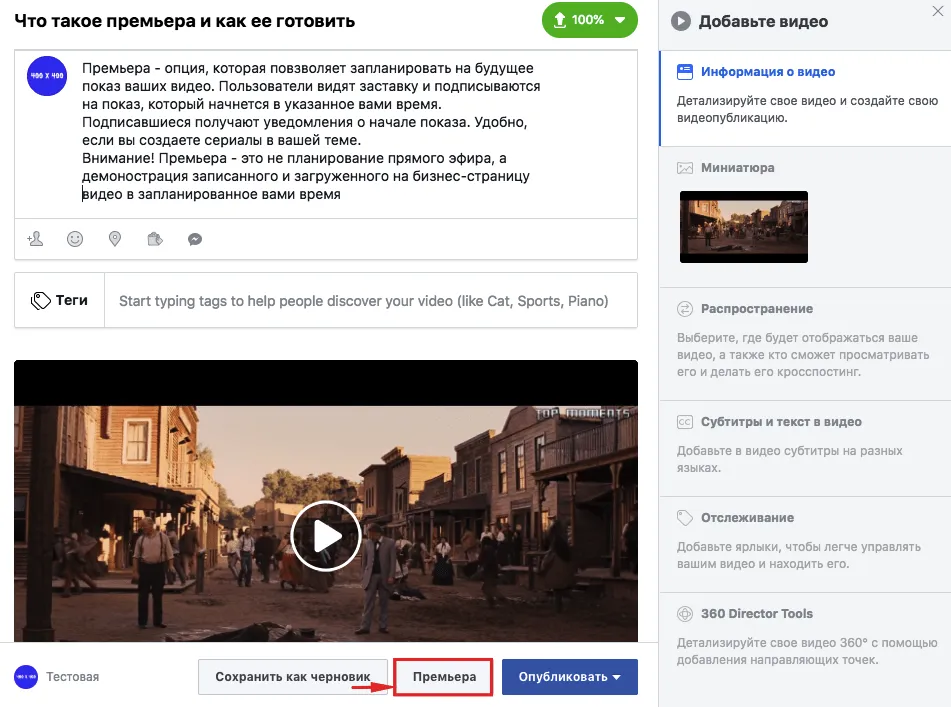This screenshot has width=951, height=707.
Task: Open the Отслеживание section
Action: coord(805,544)
